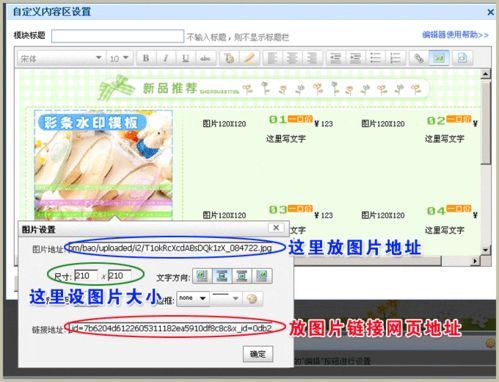The width and height of the screenshot is (499, 382).
Task: Select second text-direction alignment icon in 图片设置
Action: tap(222, 276)
